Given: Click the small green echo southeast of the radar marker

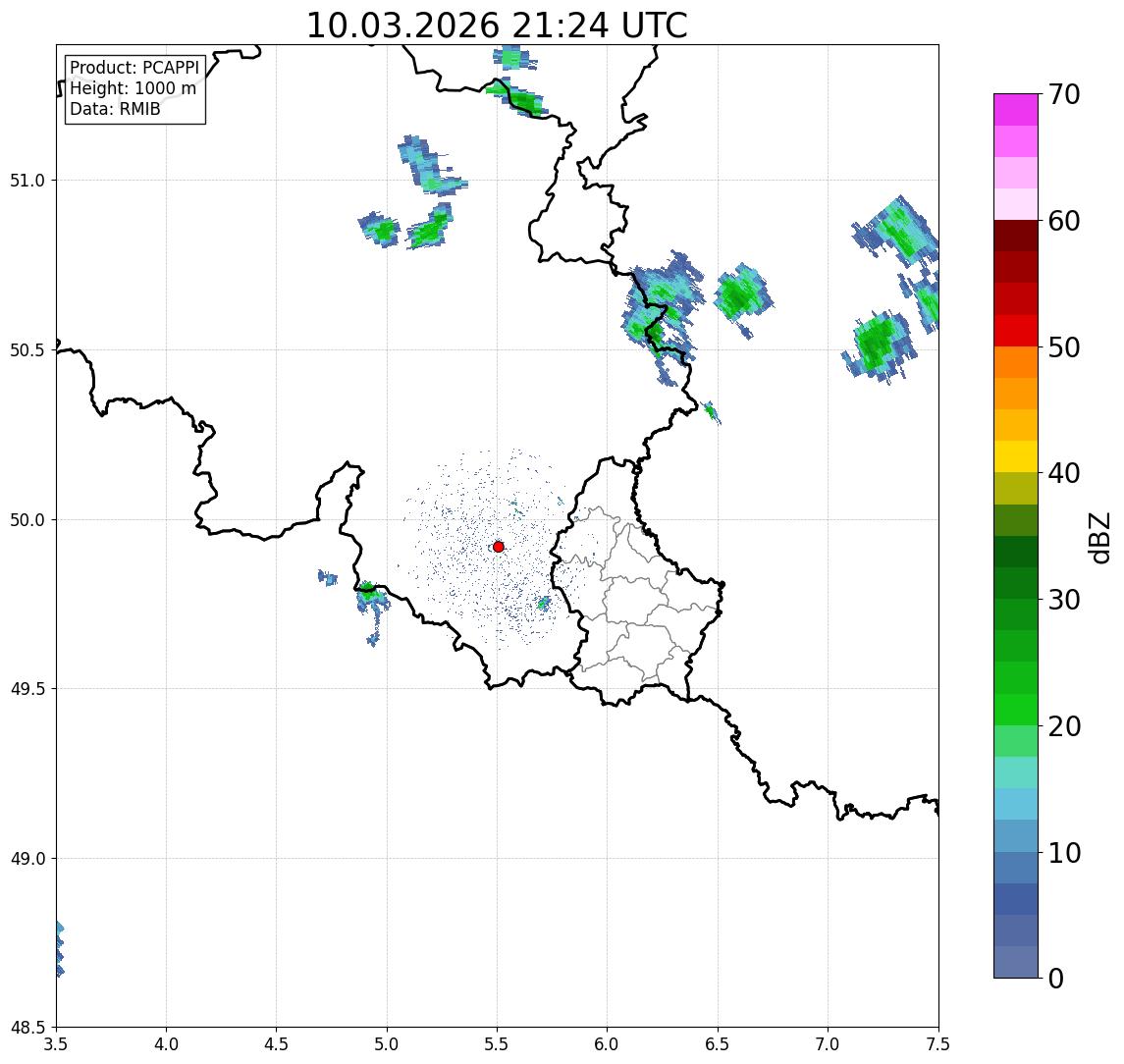Looking at the screenshot, I should pyautogui.click(x=544, y=604).
